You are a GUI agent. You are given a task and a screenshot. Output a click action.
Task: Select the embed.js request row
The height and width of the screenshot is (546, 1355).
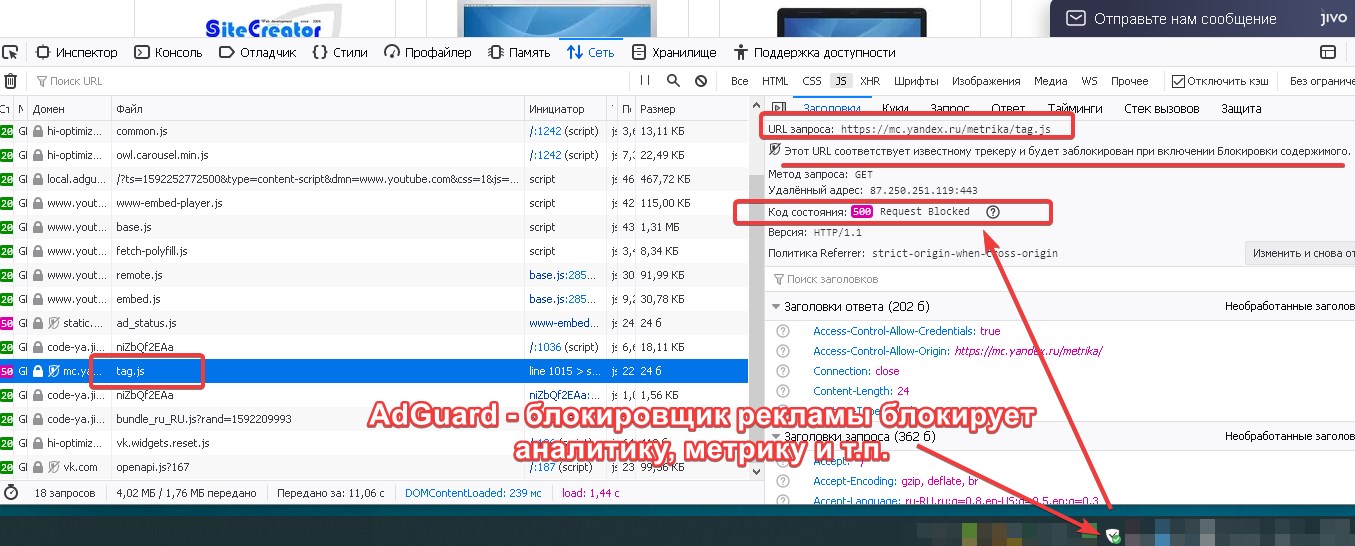coord(374,299)
